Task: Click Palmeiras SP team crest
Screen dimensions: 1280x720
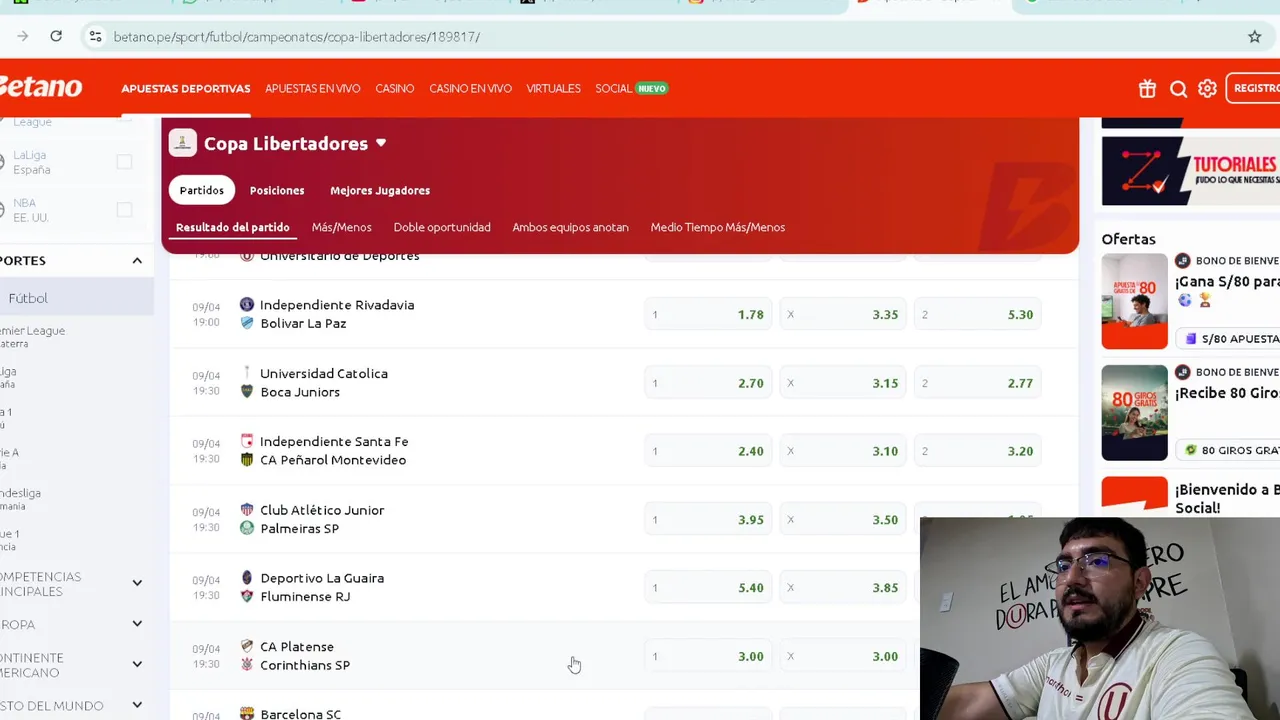Action: tap(247, 528)
